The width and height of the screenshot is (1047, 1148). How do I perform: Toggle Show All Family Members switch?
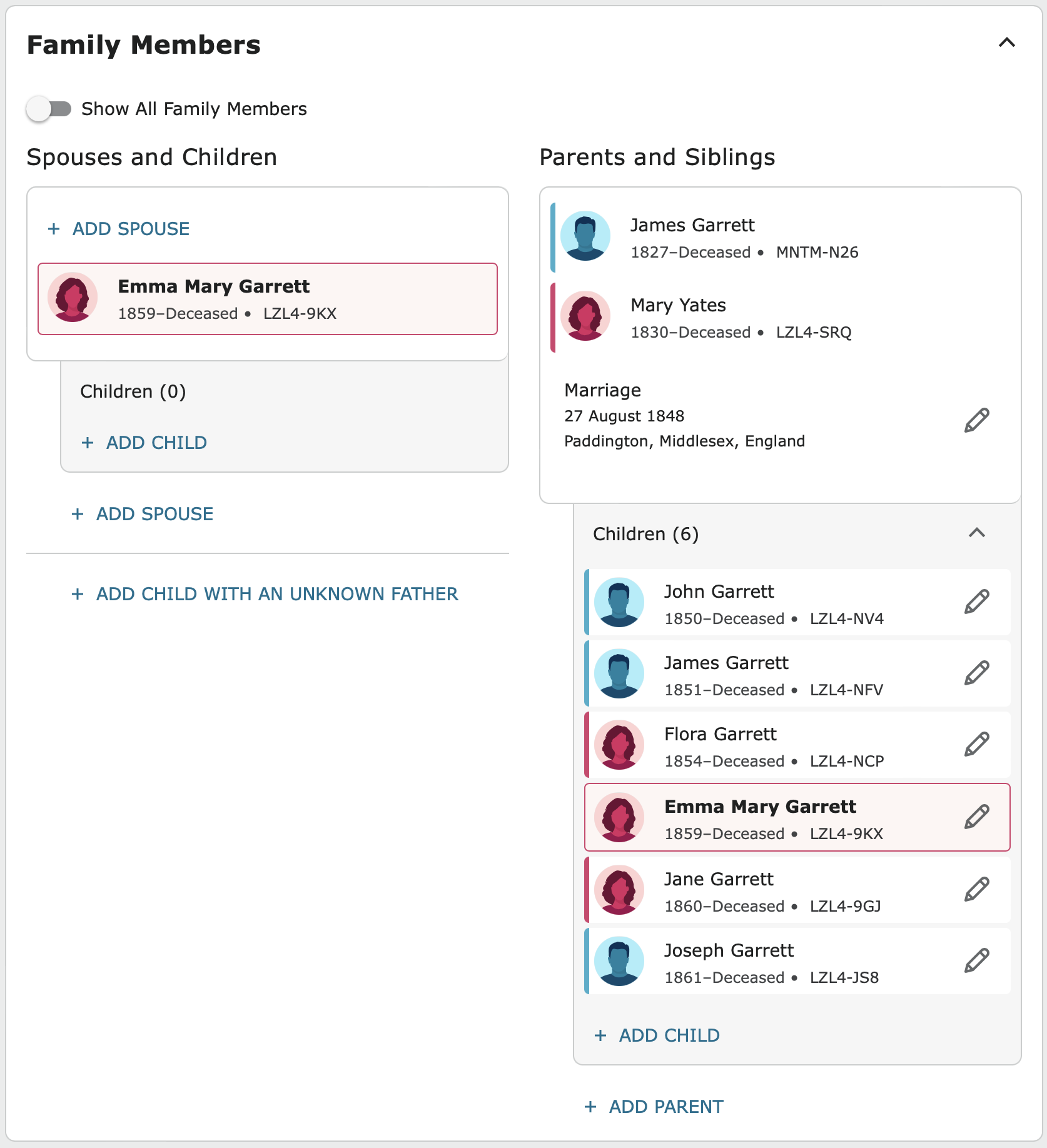tap(49, 109)
